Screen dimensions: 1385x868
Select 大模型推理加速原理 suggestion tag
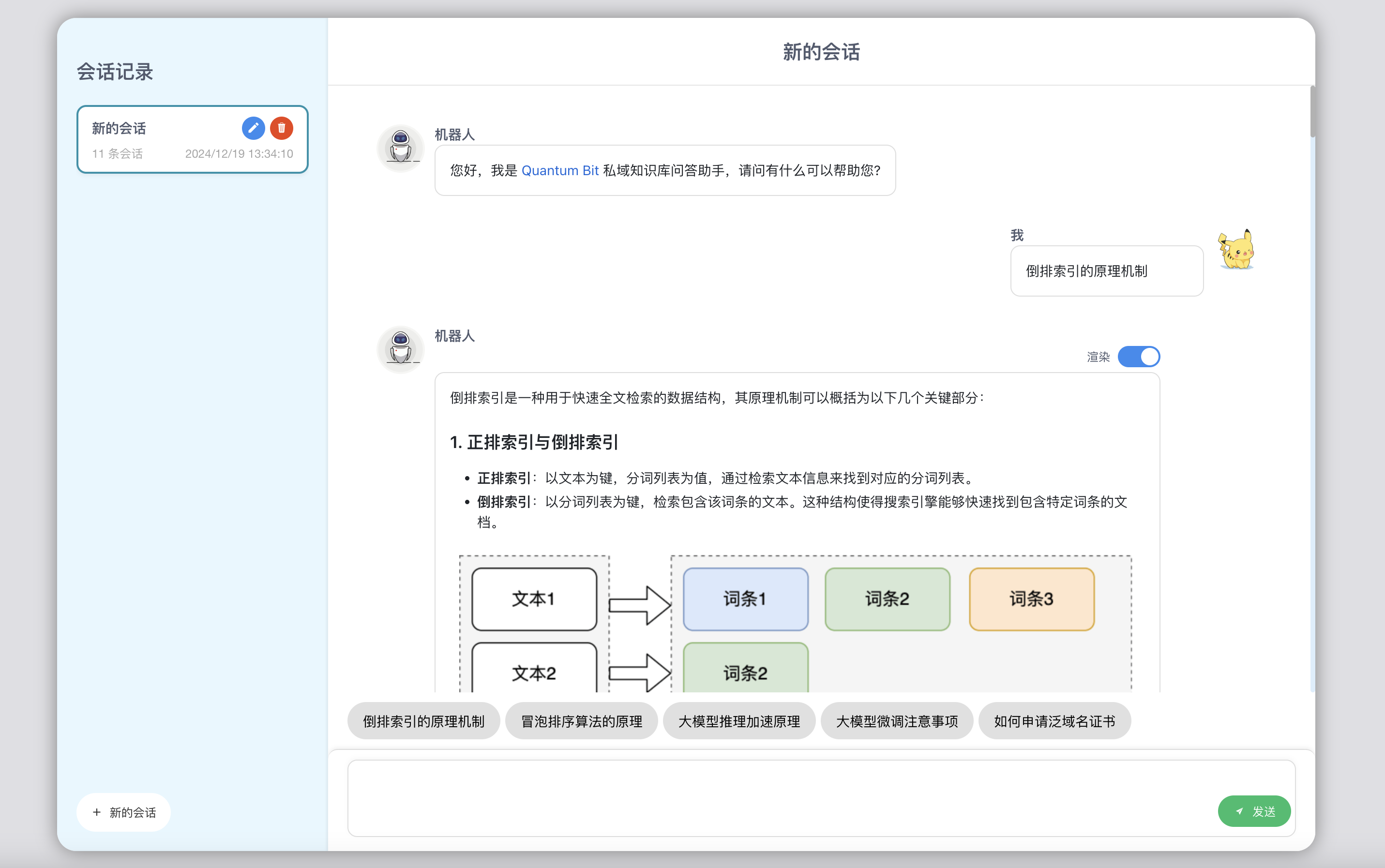point(739,720)
